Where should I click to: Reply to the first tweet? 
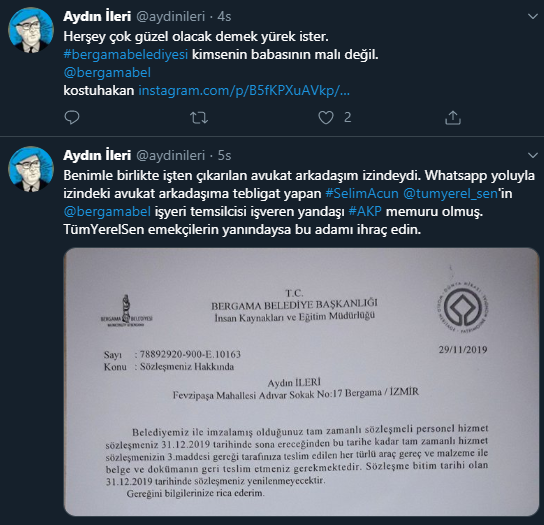(x=72, y=117)
